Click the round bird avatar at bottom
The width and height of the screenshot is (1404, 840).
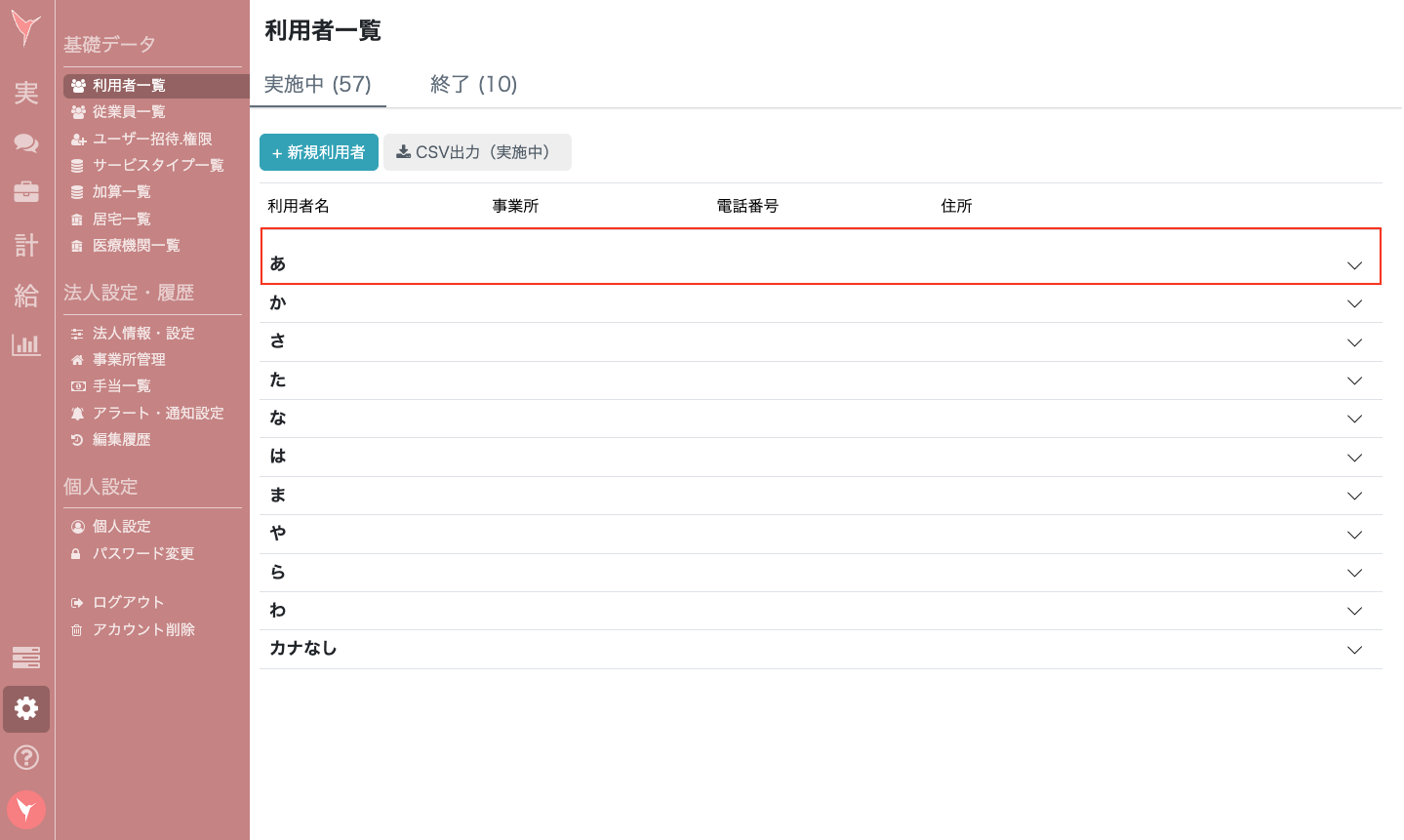pyautogui.click(x=26, y=809)
